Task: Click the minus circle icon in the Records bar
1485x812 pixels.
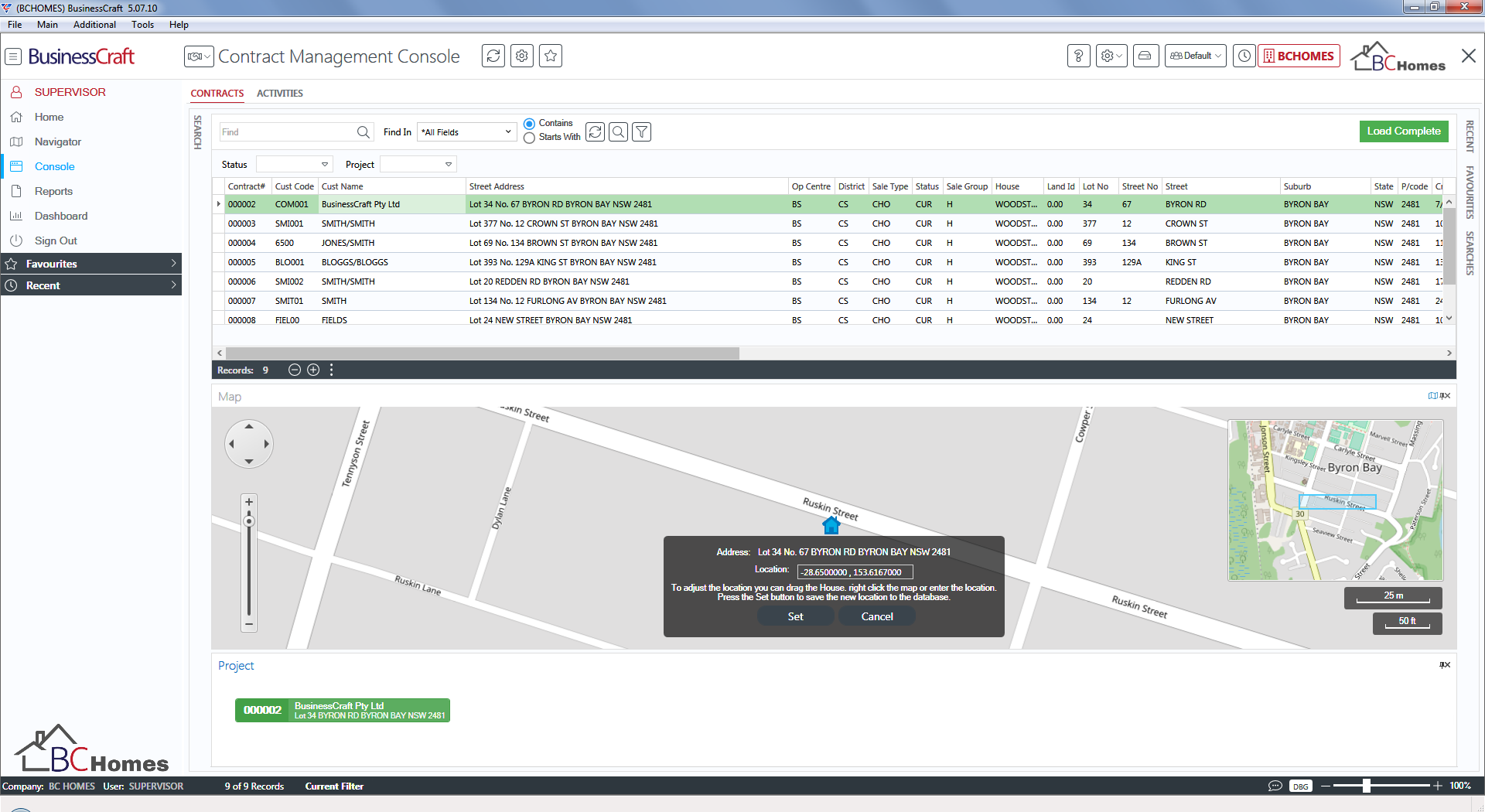Action: (295, 370)
